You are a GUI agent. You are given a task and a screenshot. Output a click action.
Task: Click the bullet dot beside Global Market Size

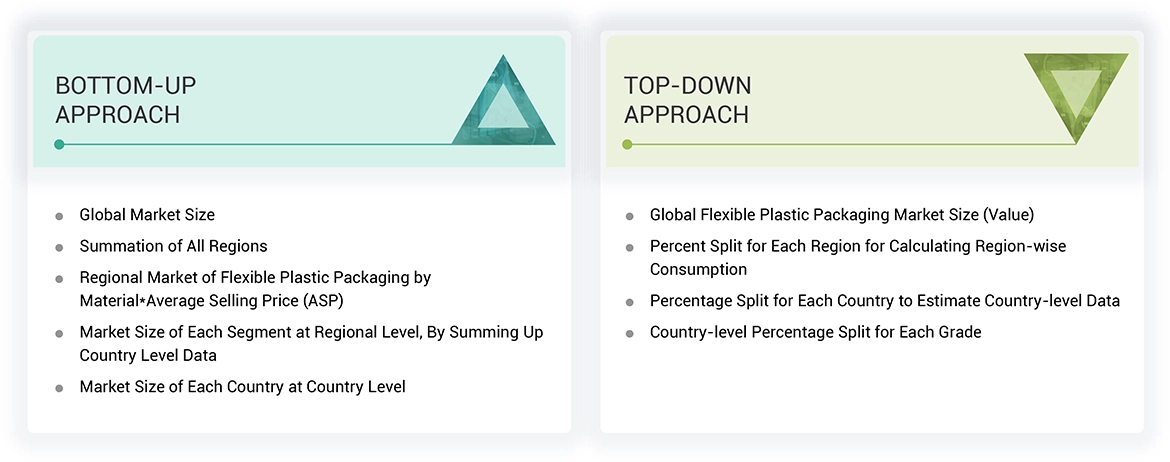coord(59,216)
